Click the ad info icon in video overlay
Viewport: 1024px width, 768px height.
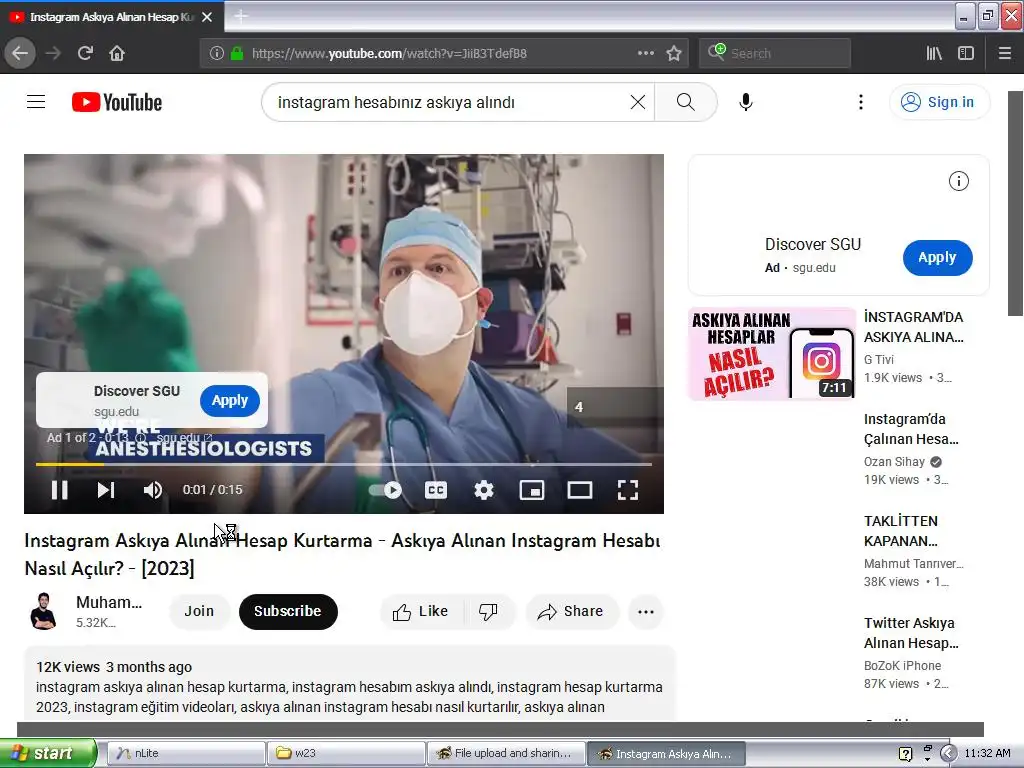click(x=140, y=438)
